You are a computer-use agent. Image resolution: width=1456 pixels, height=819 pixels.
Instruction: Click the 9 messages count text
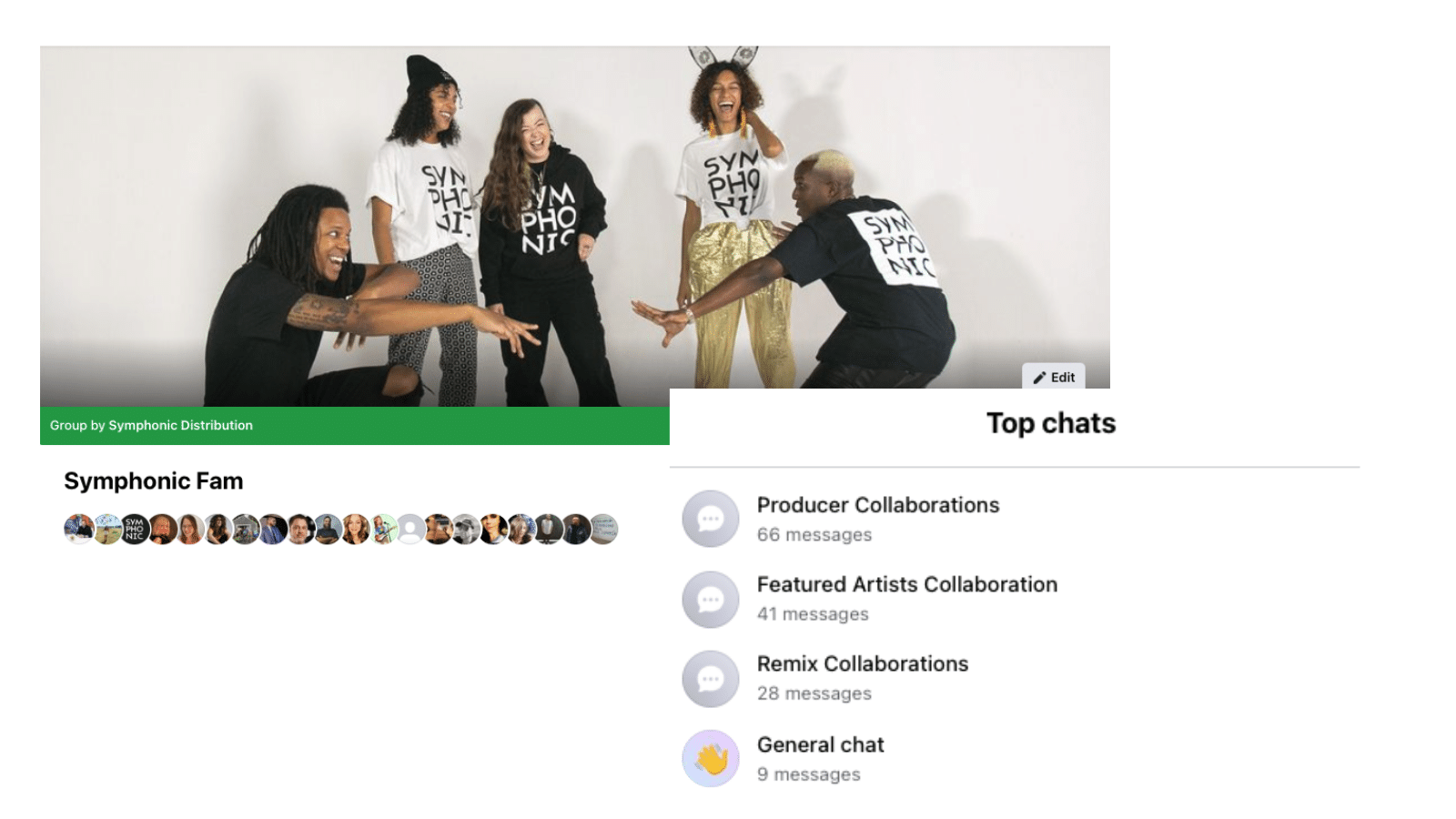click(808, 774)
